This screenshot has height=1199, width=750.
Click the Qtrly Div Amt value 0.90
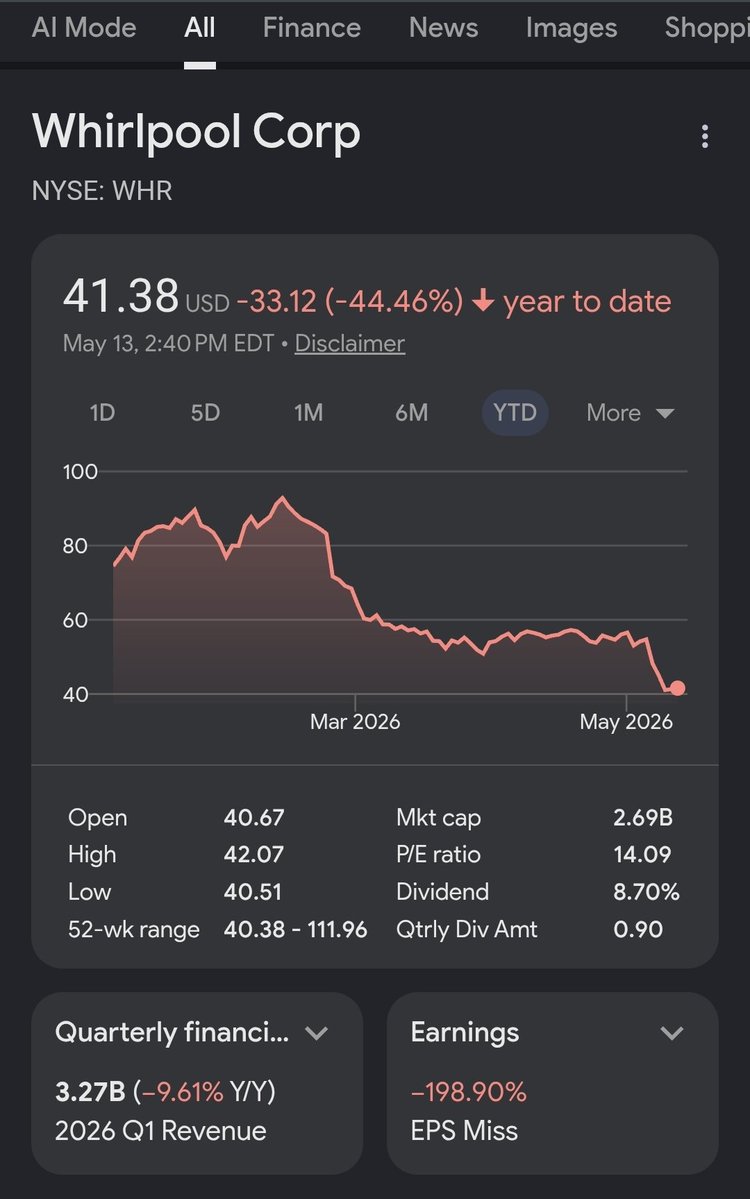pyautogui.click(x=638, y=929)
